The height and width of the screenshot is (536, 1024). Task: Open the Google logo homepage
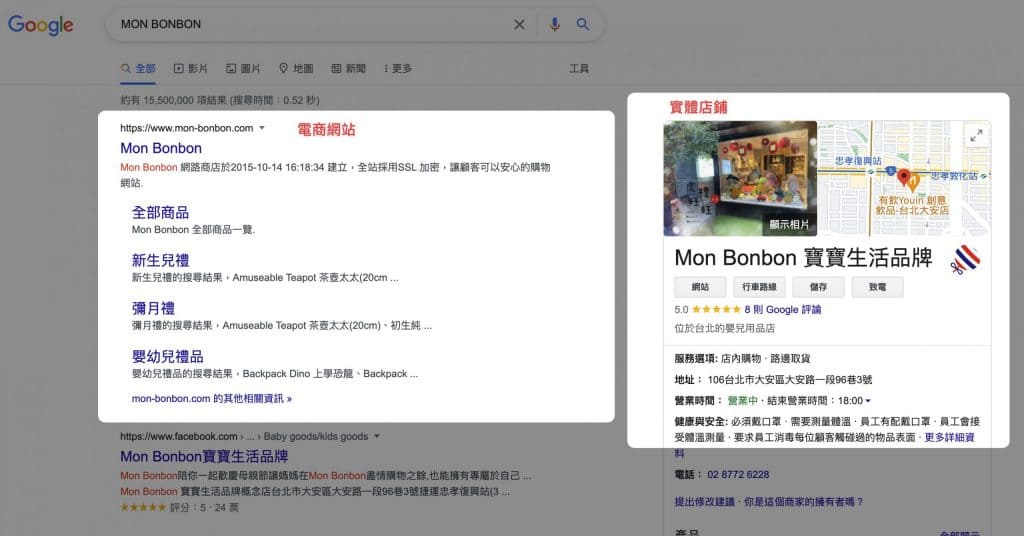40,25
